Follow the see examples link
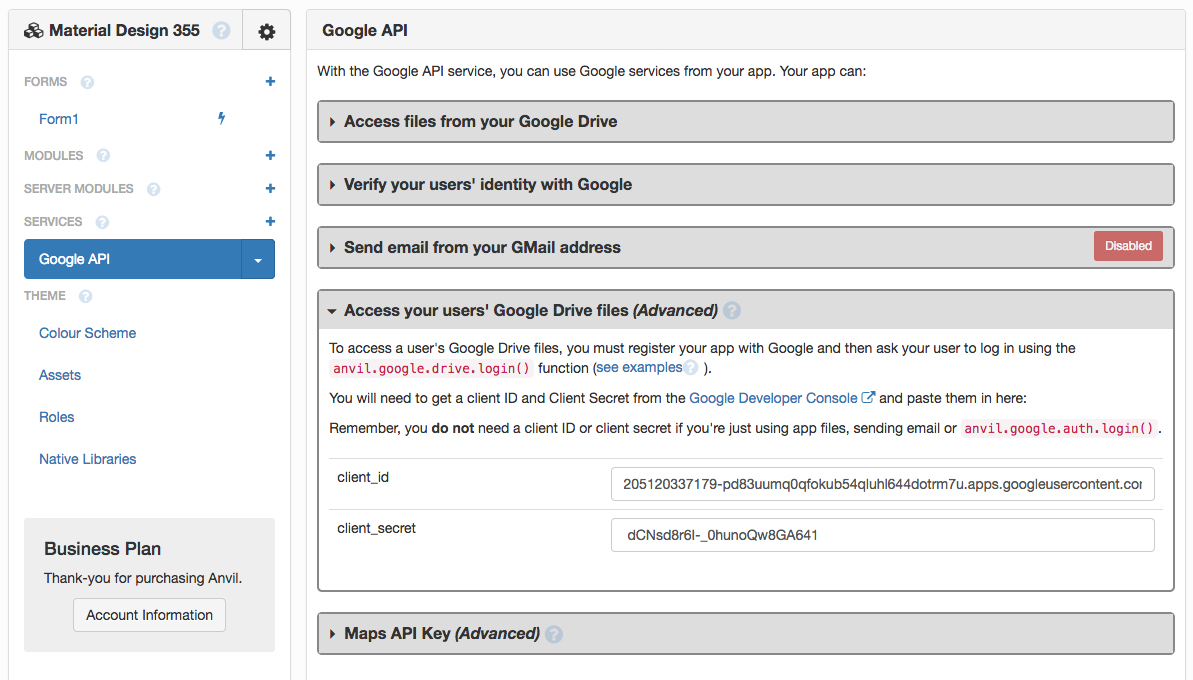Viewport: 1193px width, 680px height. (x=639, y=367)
